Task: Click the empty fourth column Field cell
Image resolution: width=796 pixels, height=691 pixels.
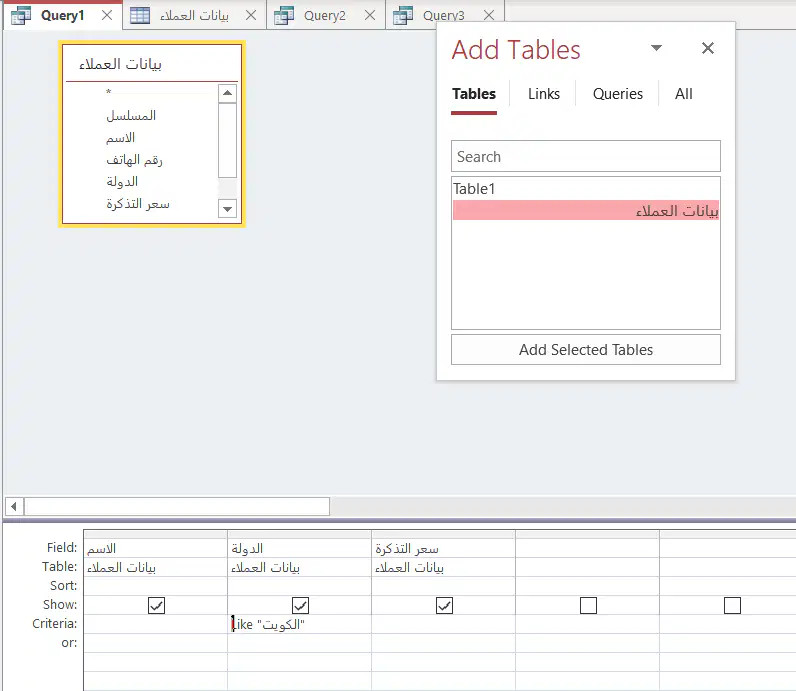Action: (x=587, y=548)
